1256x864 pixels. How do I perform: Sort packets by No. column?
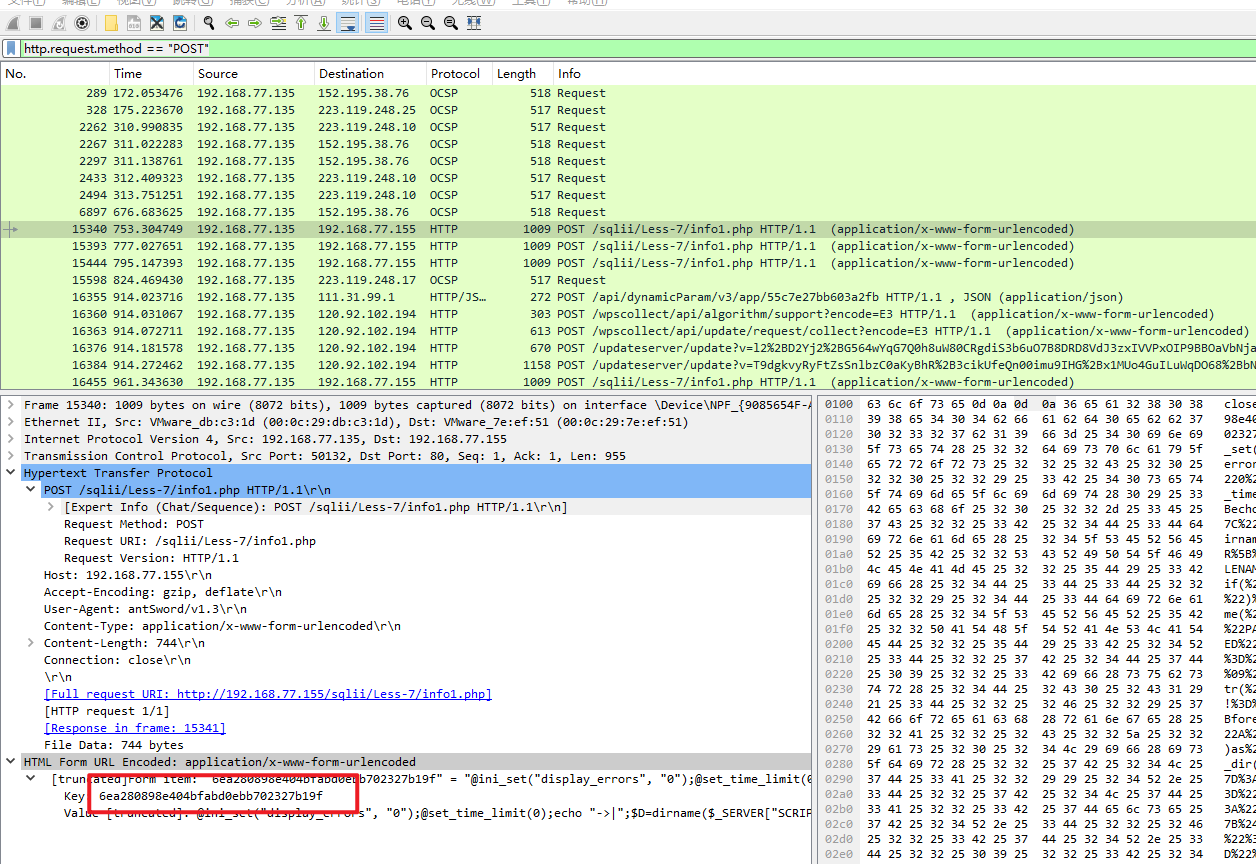[55, 73]
